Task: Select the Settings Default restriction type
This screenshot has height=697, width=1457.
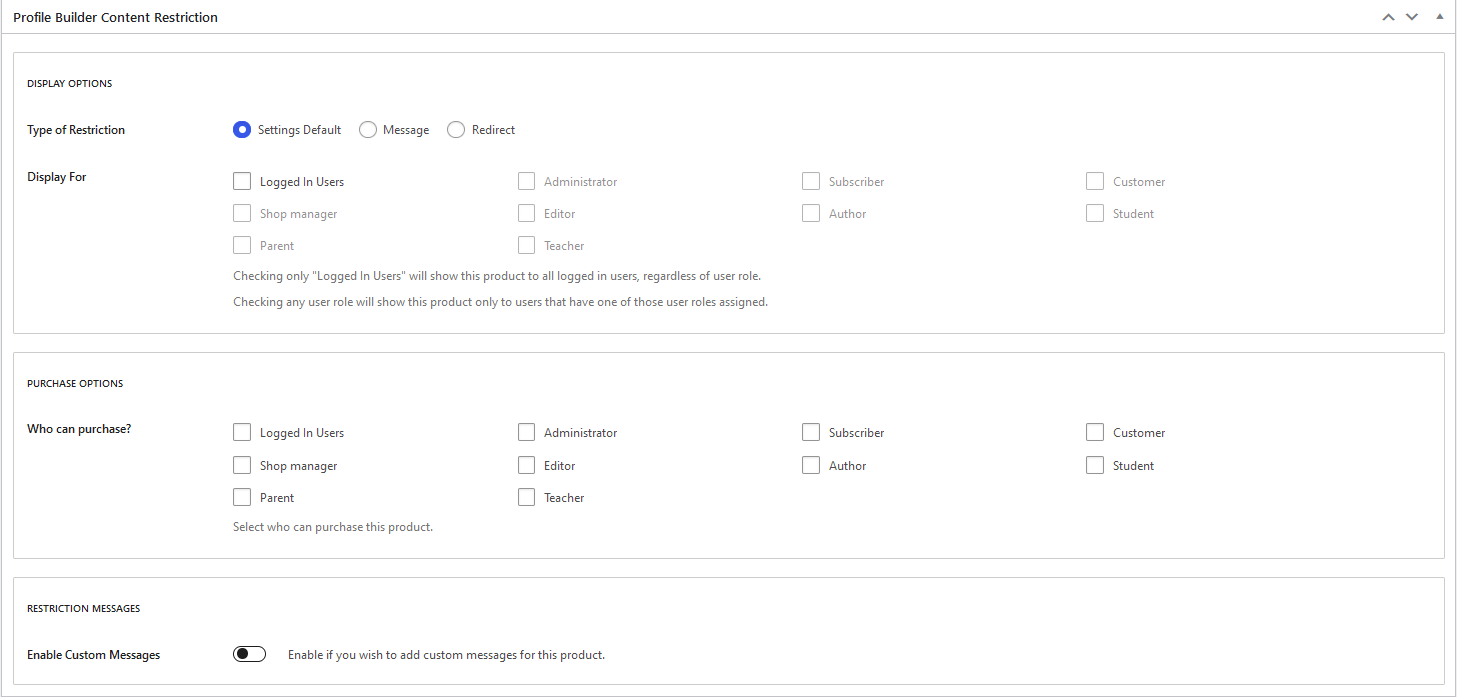Action: [242, 130]
